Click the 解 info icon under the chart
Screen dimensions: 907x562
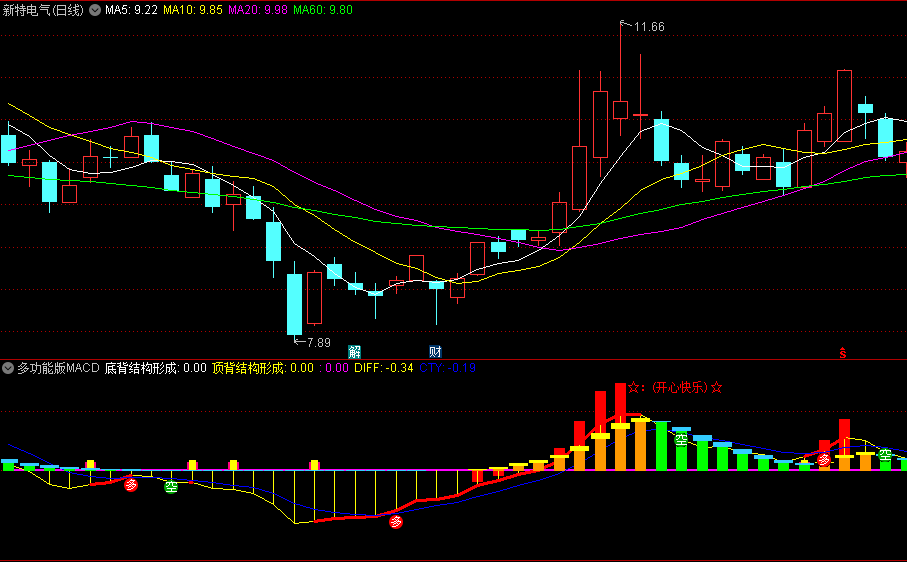pyautogui.click(x=355, y=352)
